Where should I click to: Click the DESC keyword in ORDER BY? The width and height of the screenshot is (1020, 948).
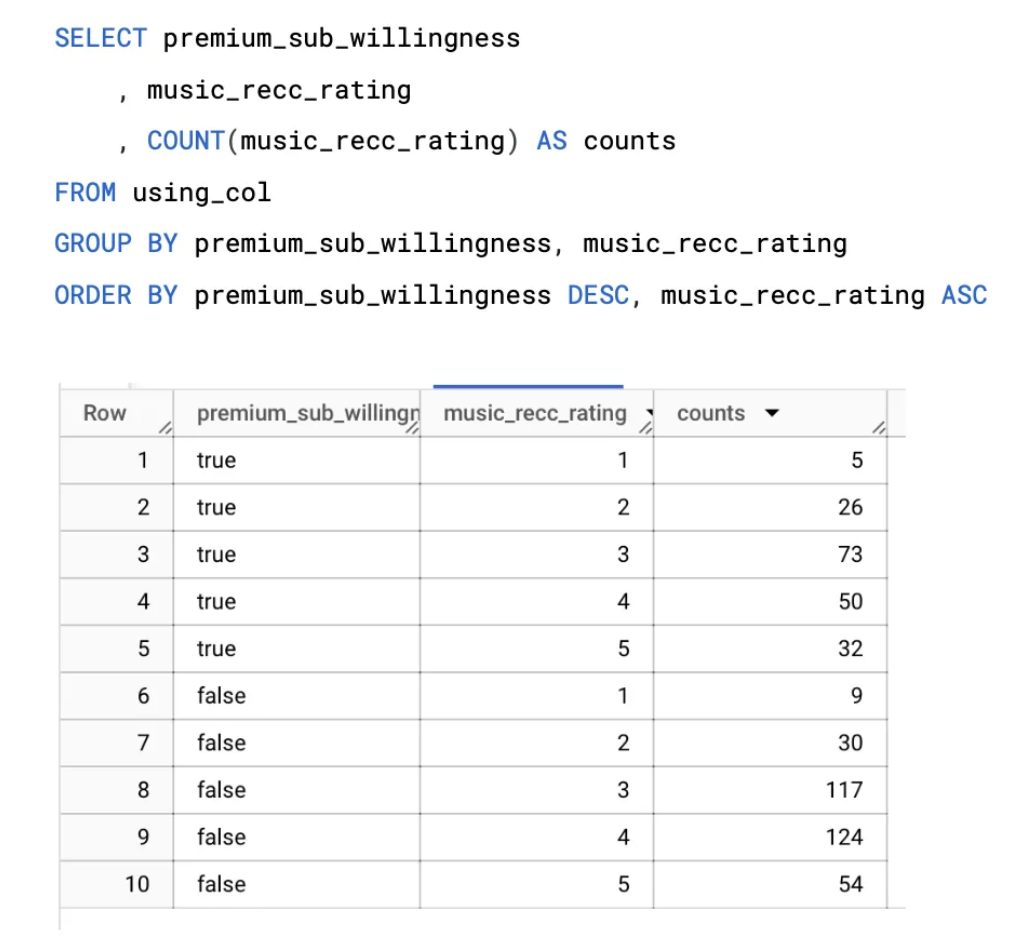(598, 295)
